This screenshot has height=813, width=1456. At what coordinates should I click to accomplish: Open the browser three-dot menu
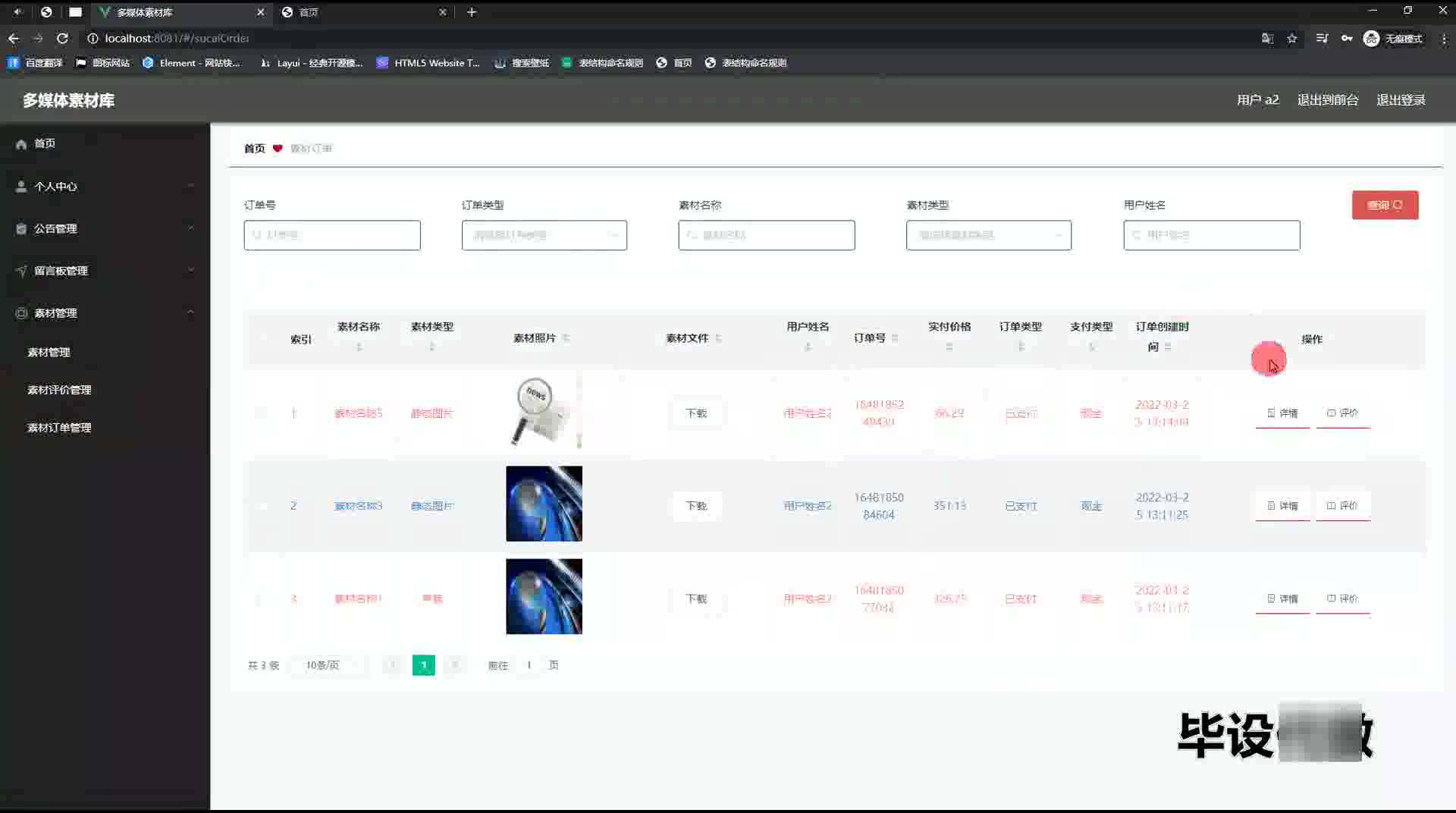pyautogui.click(x=1443, y=39)
